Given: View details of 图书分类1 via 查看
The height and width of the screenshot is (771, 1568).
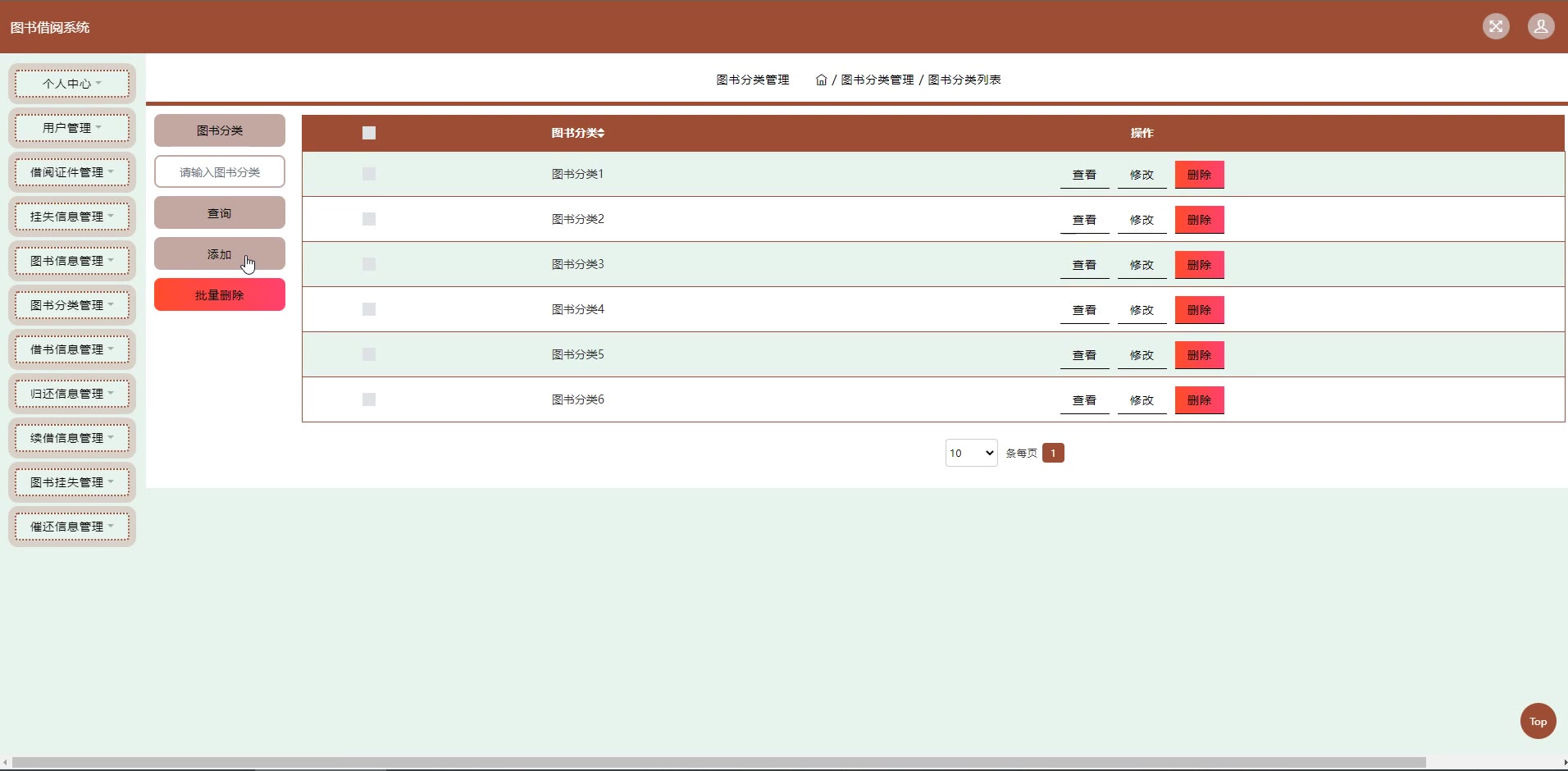Looking at the screenshot, I should [x=1084, y=175].
